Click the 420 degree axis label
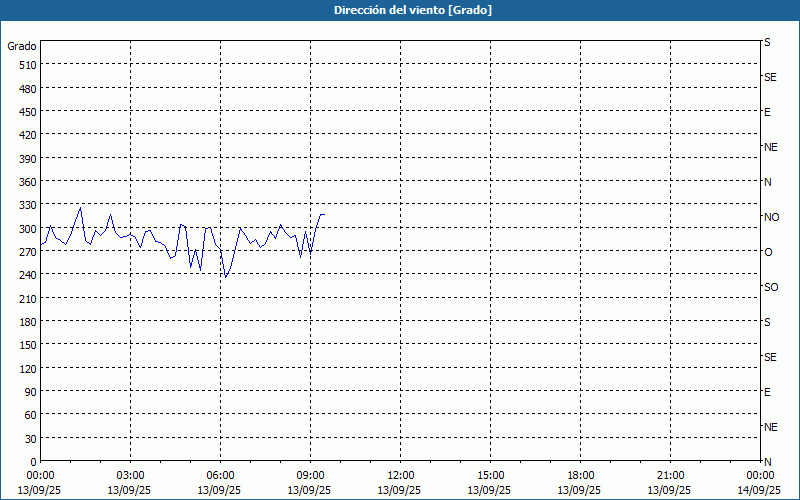Image resolution: width=800 pixels, height=500 pixels. (x=28, y=135)
